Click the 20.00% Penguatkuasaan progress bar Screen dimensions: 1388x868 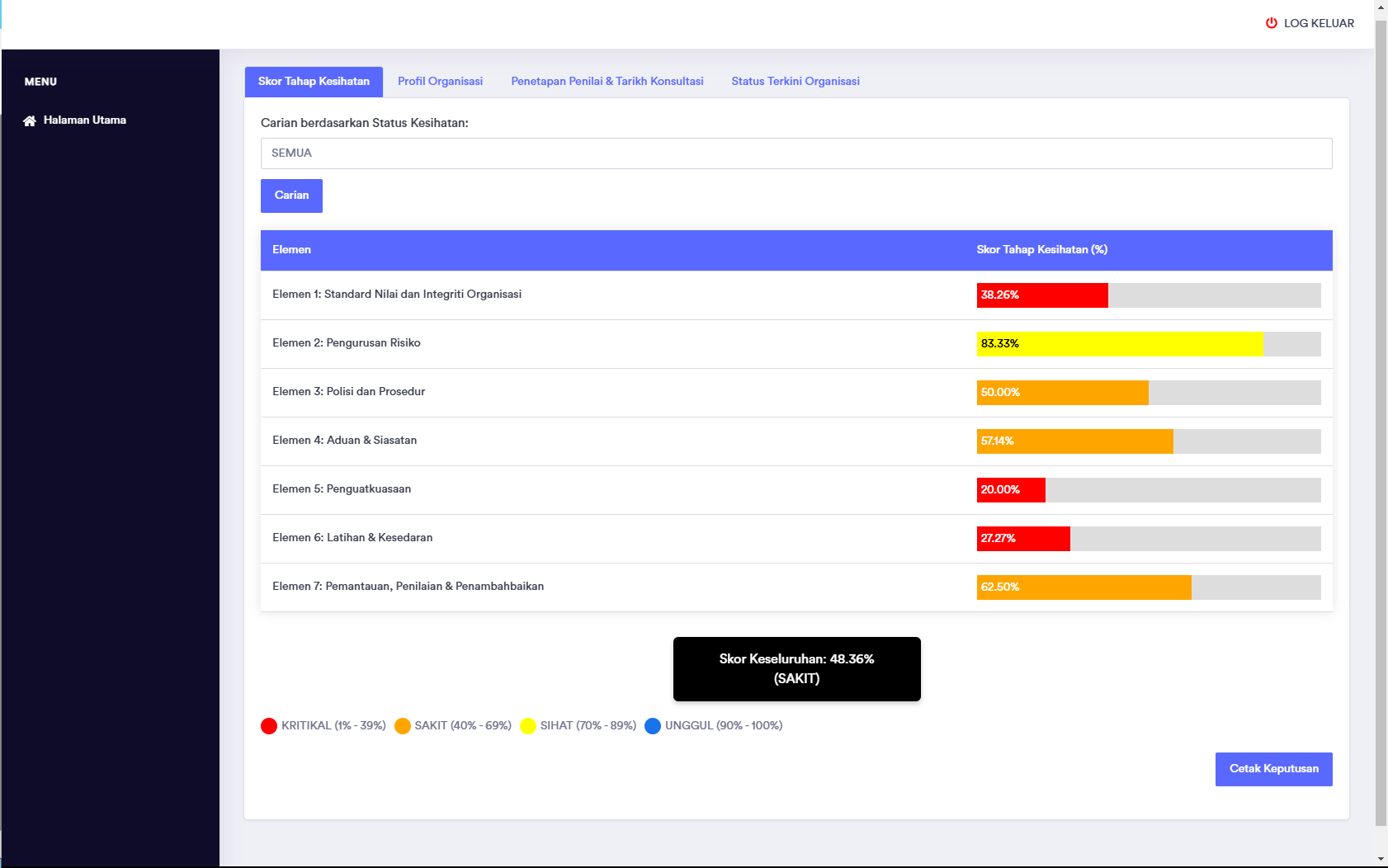coord(1011,490)
